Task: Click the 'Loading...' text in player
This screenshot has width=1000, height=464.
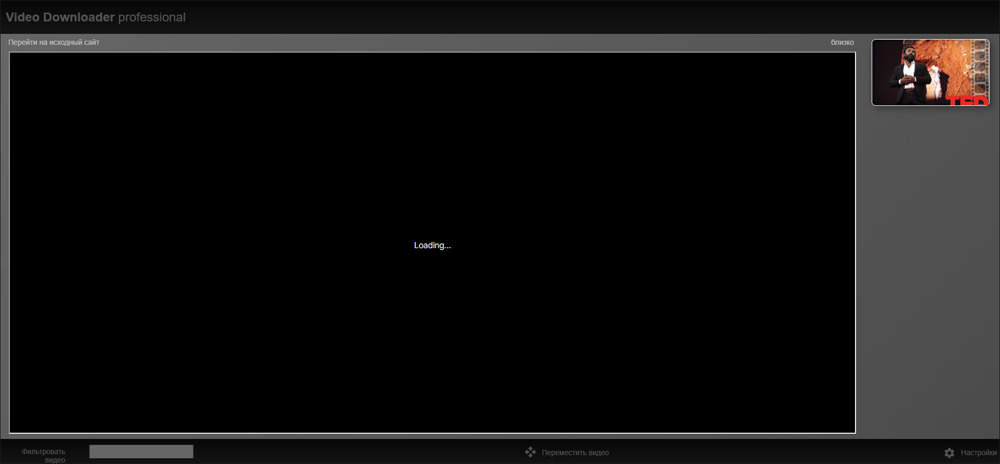Action: [x=432, y=245]
